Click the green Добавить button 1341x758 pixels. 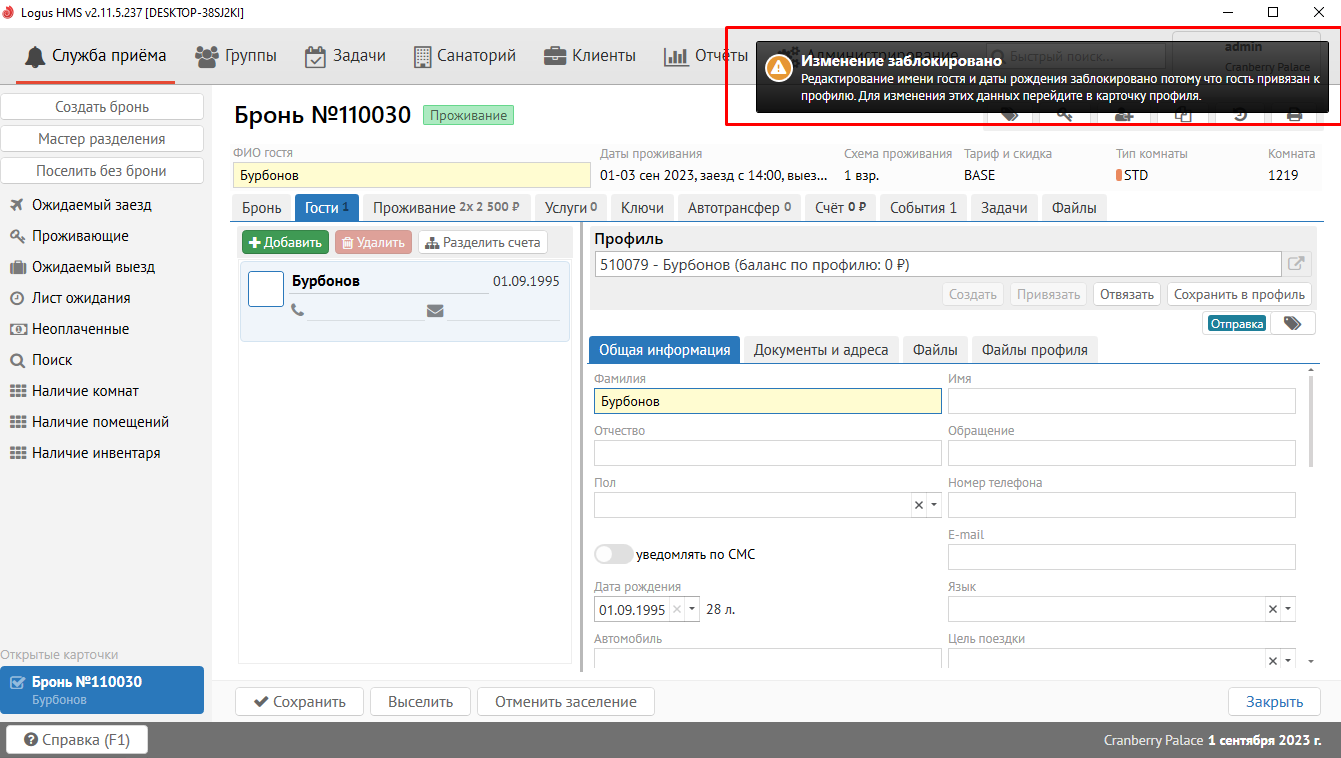[x=285, y=242]
